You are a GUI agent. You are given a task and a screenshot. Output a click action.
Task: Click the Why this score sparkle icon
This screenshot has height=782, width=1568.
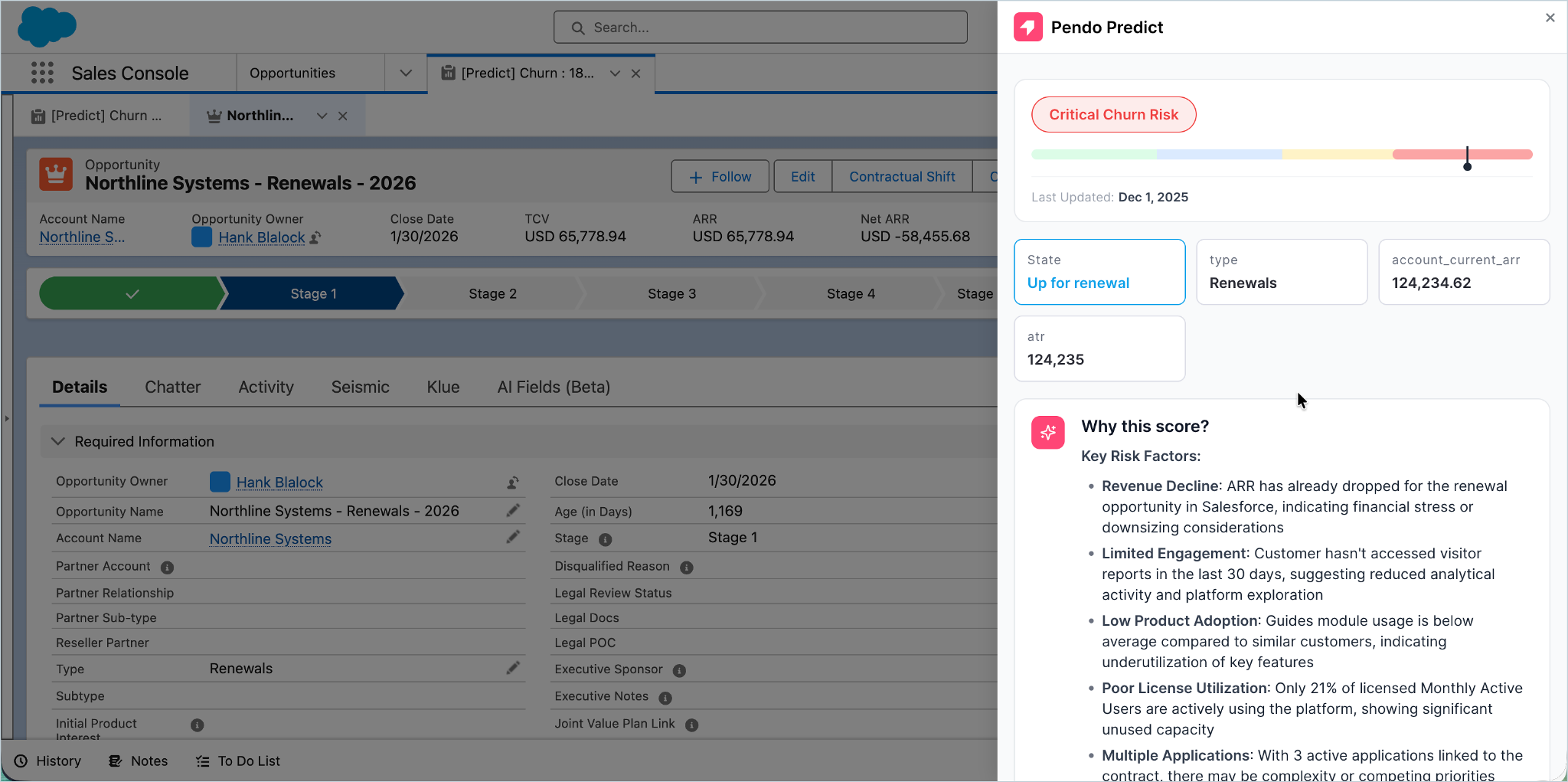[x=1047, y=433]
